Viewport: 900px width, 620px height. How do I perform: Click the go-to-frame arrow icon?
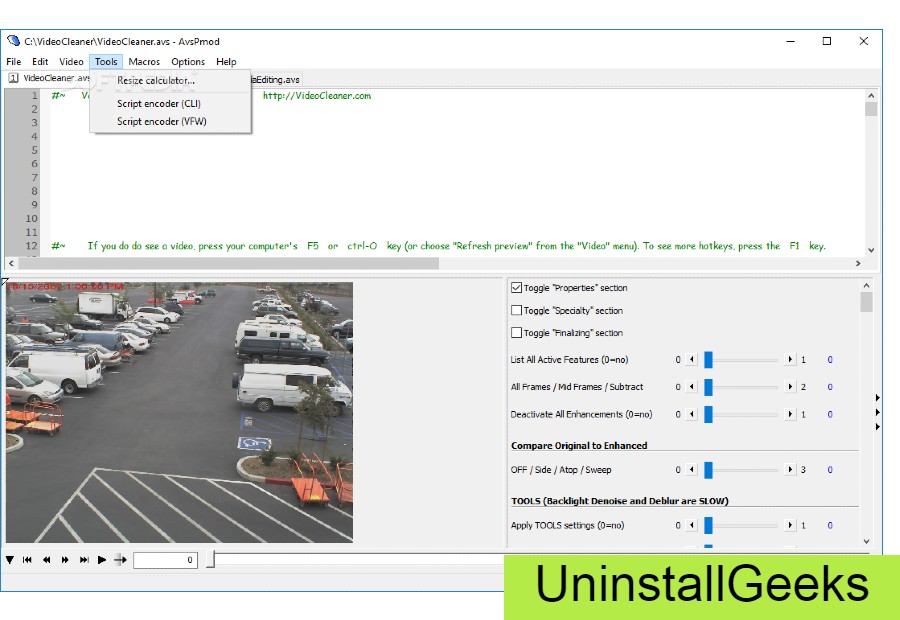120,560
